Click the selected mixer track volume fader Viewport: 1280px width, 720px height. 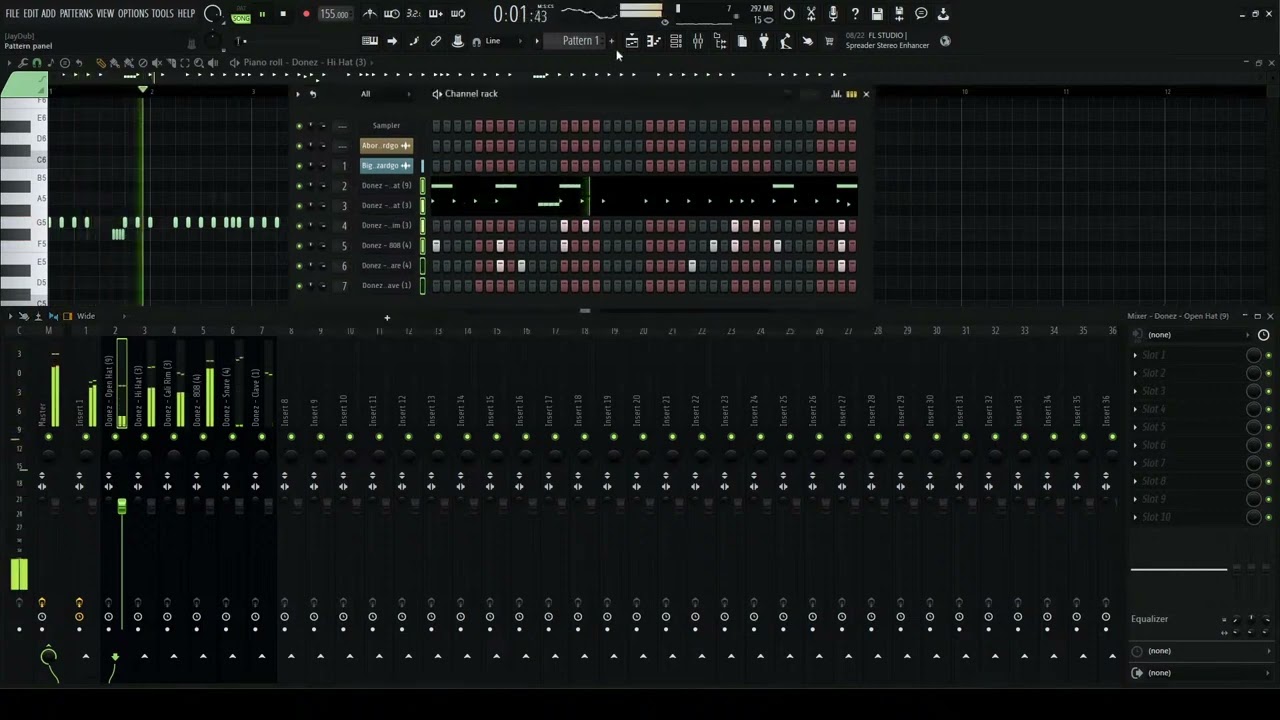coord(122,508)
